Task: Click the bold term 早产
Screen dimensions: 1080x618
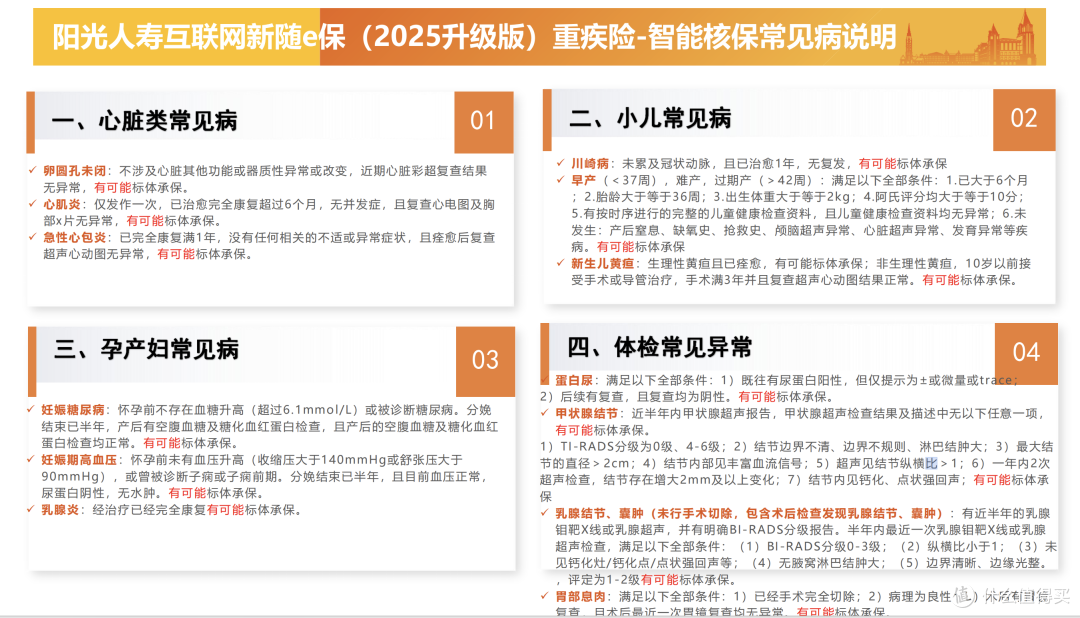Action: [x=583, y=181]
